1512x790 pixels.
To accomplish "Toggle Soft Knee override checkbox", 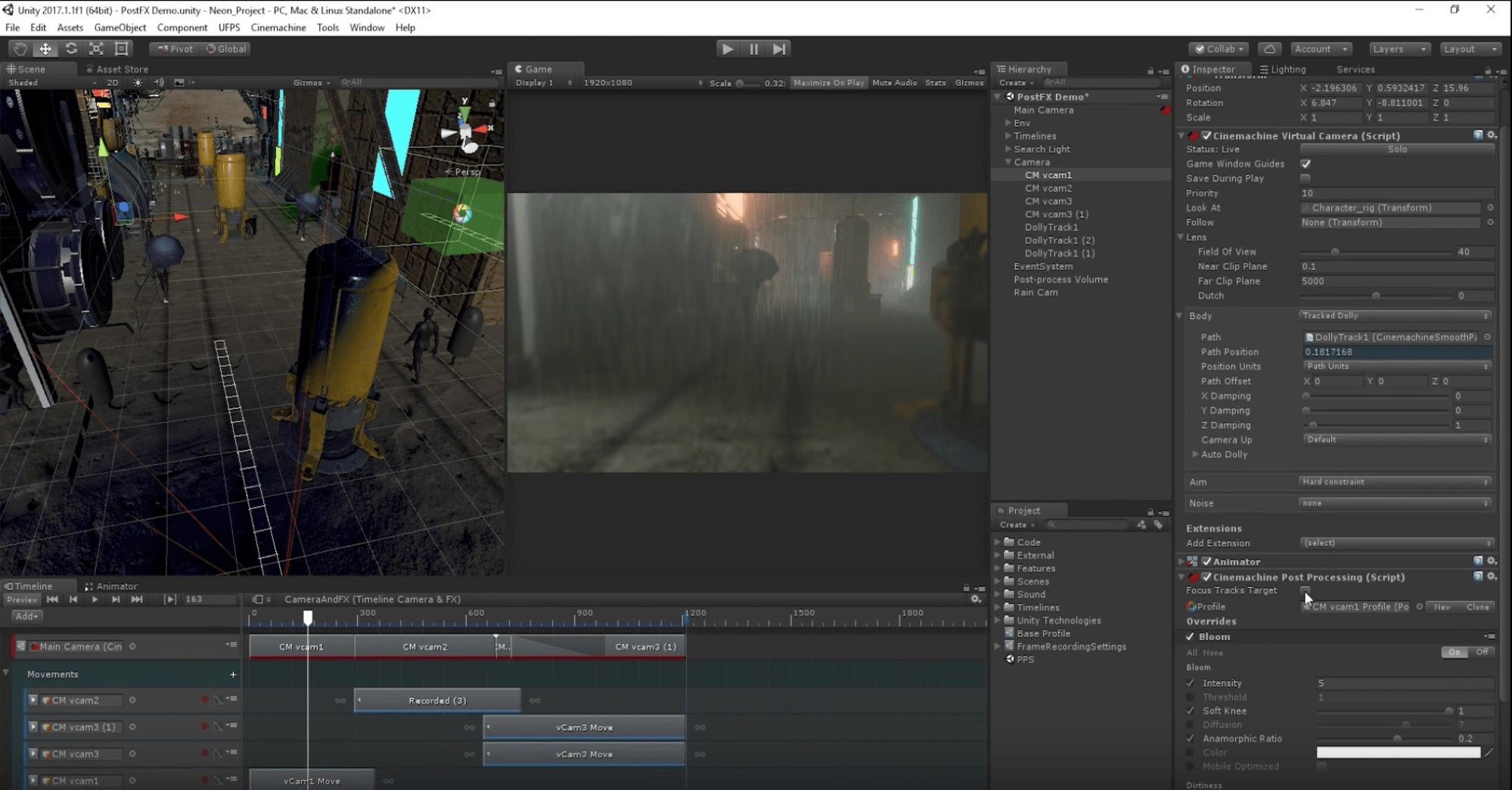I will [x=1191, y=711].
